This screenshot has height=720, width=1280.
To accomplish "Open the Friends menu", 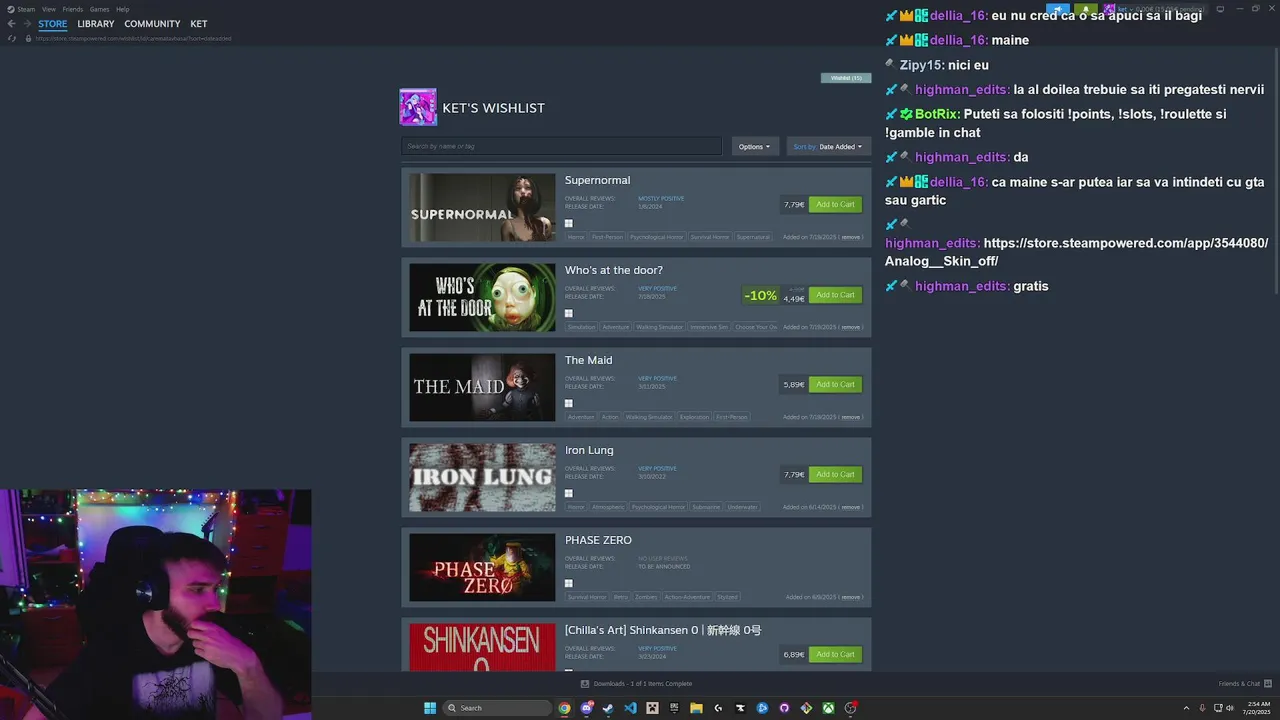I will tap(73, 9).
